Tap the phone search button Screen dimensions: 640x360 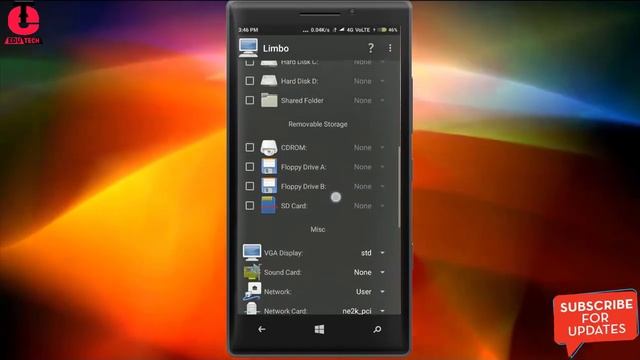pyautogui.click(x=377, y=329)
